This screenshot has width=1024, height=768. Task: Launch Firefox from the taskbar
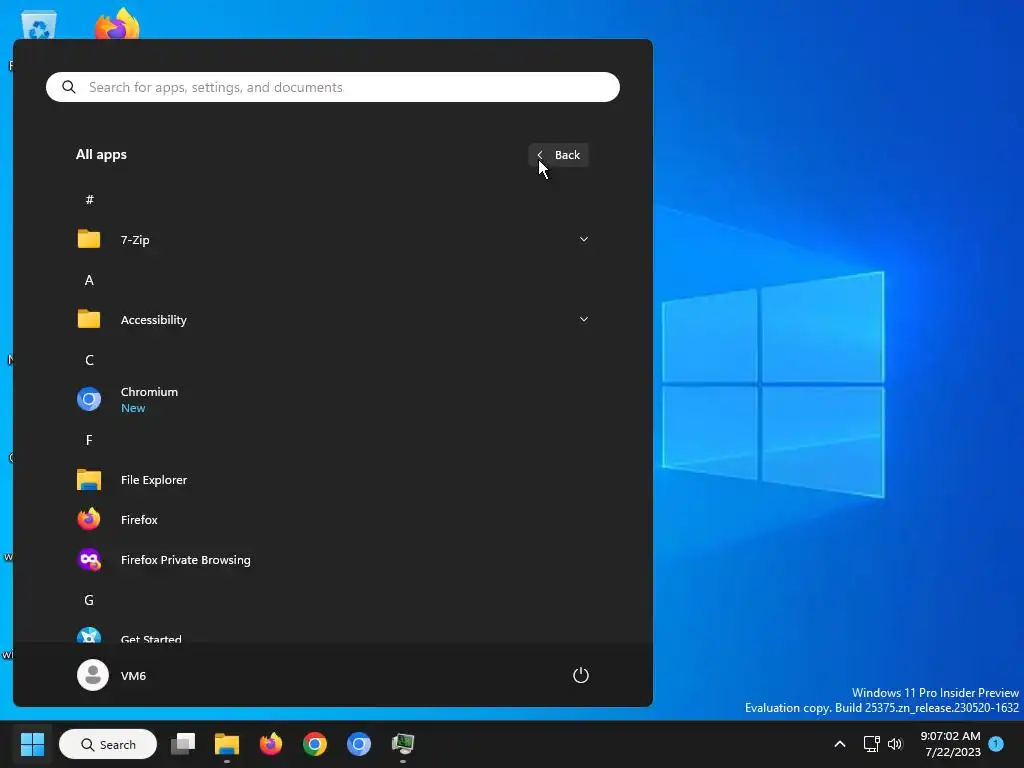[x=270, y=744]
